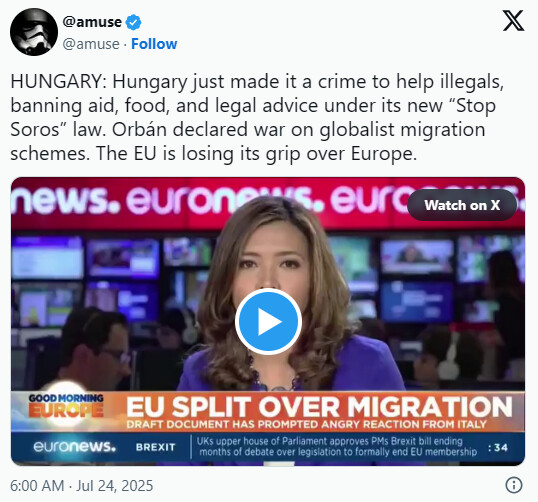Play the Euronews video
The height and width of the screenshot is (502, 538).
(x=268, y=322)
